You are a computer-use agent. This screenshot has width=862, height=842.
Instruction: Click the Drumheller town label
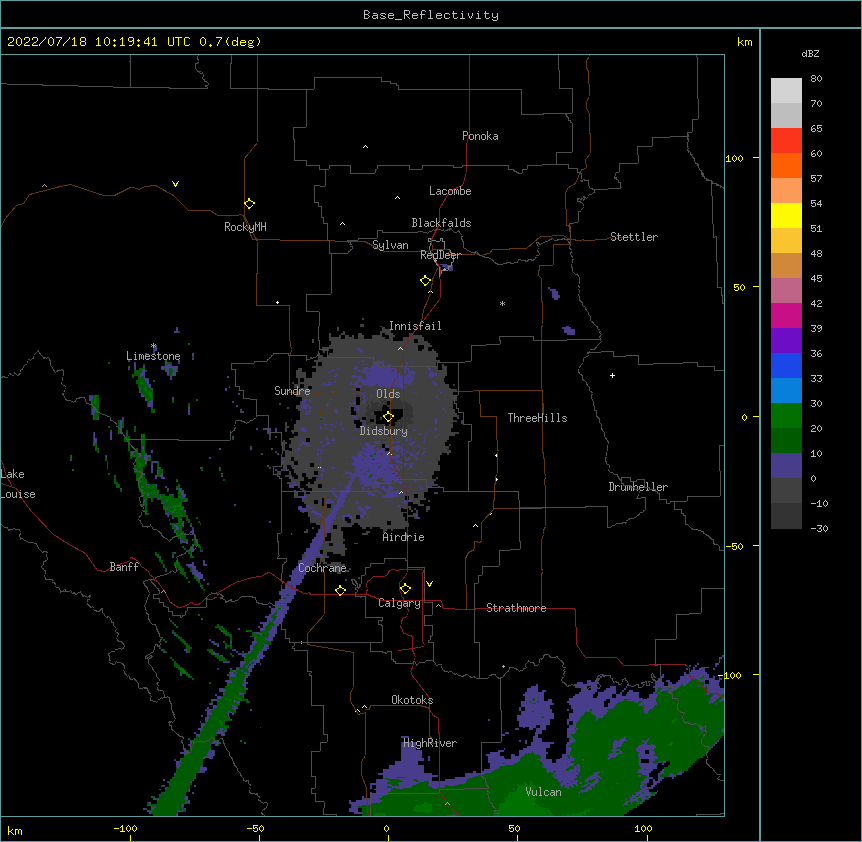coord(638,487)
